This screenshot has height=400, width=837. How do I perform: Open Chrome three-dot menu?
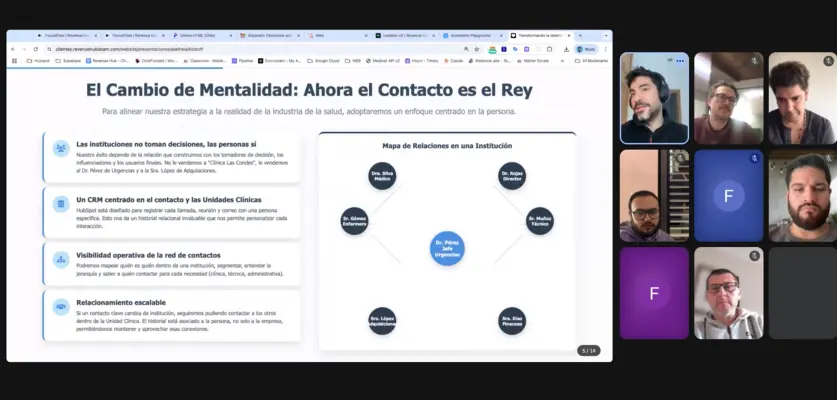(606, 49)
